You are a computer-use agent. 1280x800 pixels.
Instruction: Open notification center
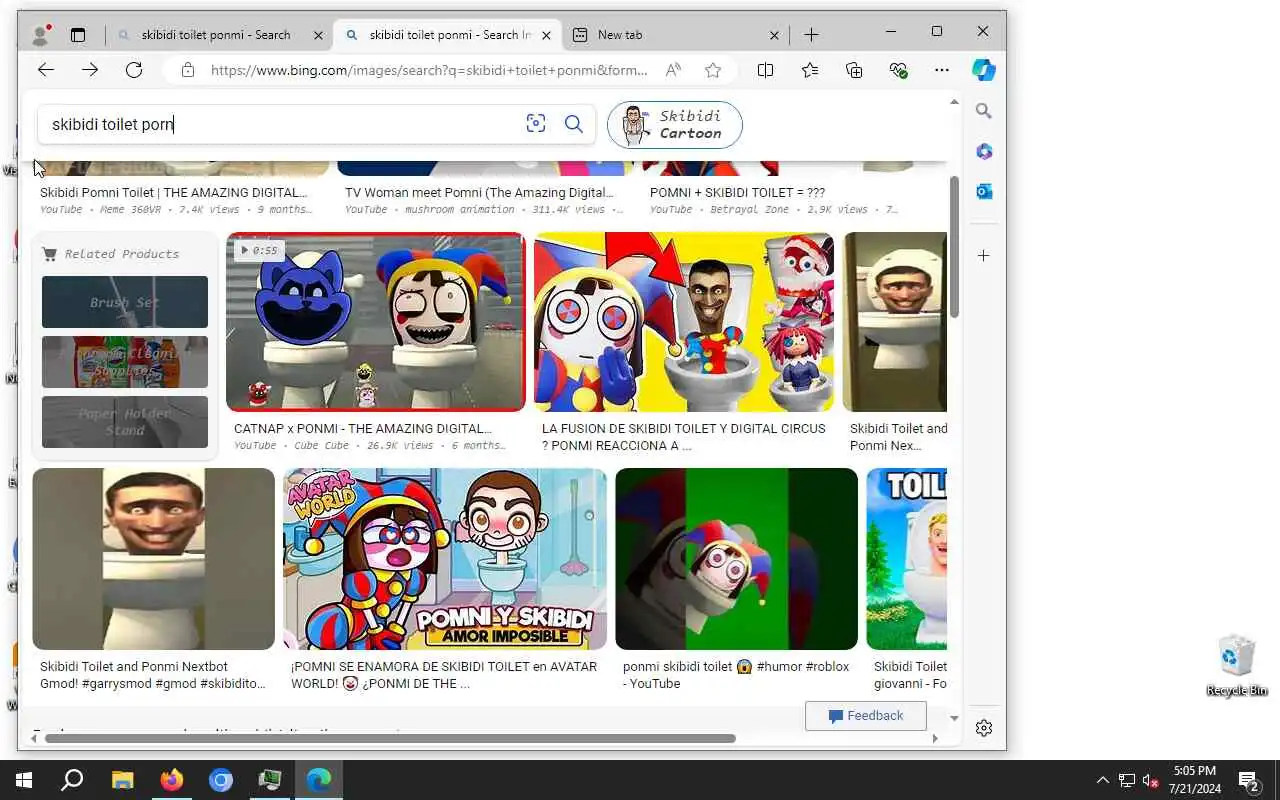[1248, 780]
